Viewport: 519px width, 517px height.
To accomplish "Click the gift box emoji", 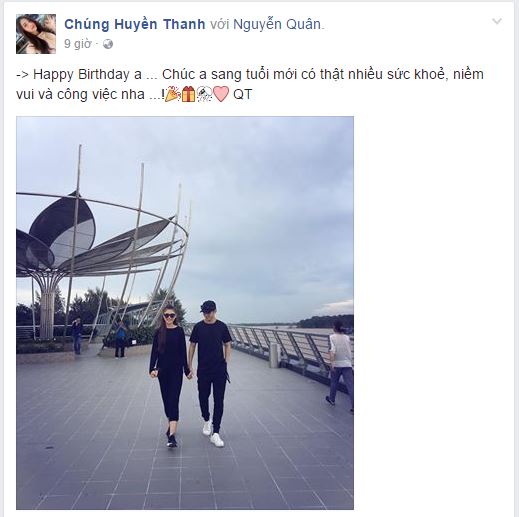I will 189,94.
